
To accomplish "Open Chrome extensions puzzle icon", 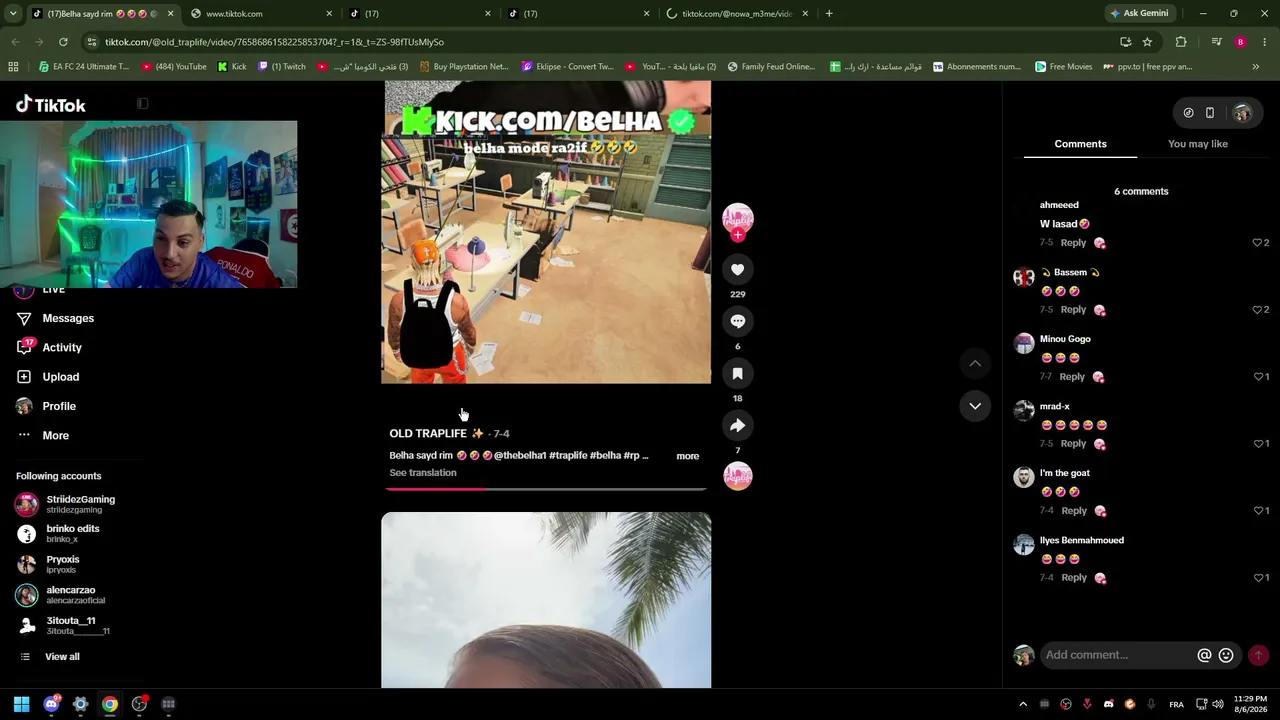I will [1181, 42].
